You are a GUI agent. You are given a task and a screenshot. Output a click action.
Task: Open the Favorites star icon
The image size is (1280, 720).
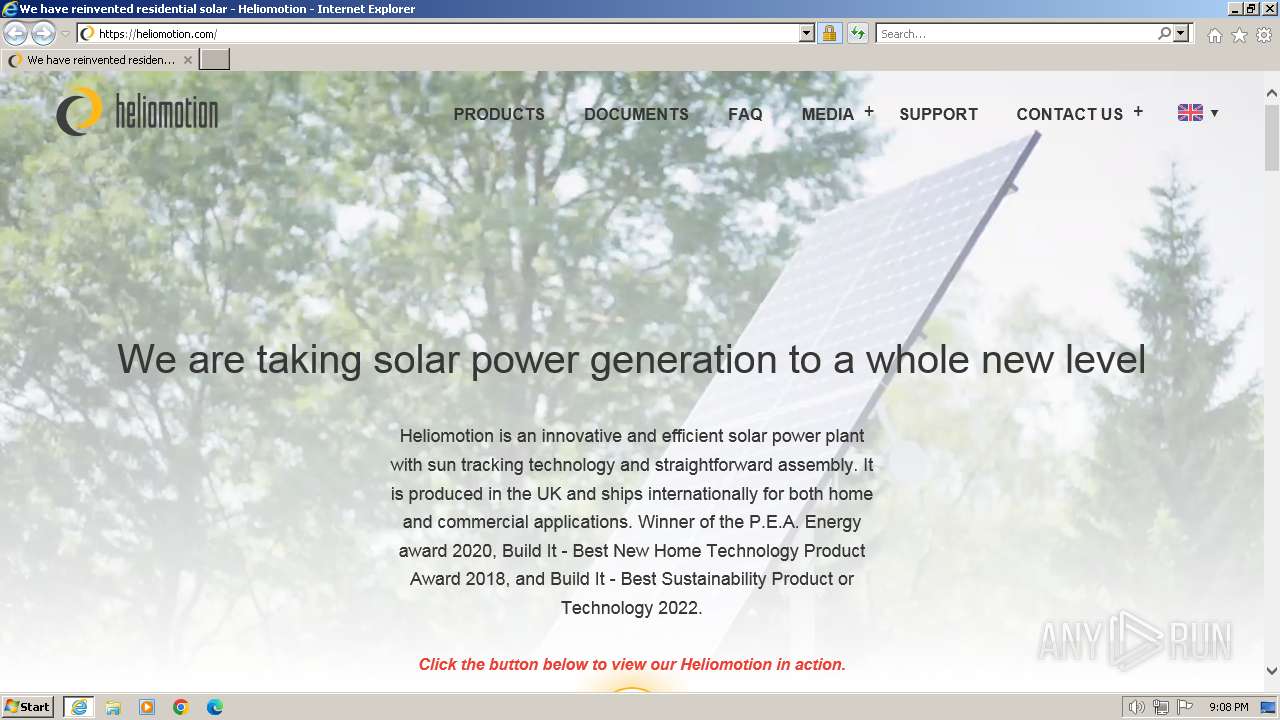[1239, 35]
